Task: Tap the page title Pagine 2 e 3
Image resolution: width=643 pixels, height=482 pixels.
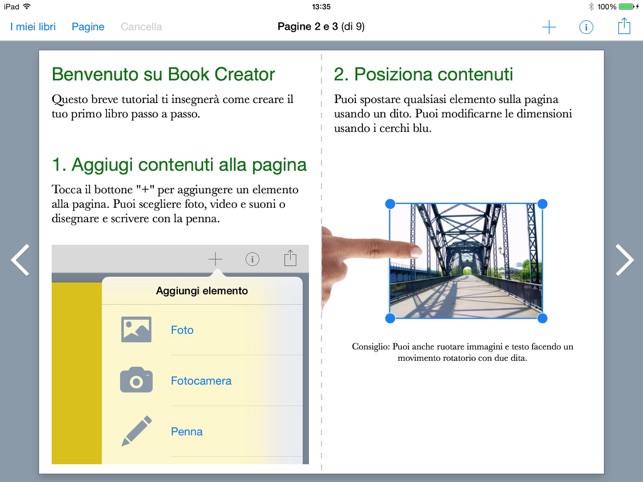Action: pyautogui.click(x=308, y=26)
